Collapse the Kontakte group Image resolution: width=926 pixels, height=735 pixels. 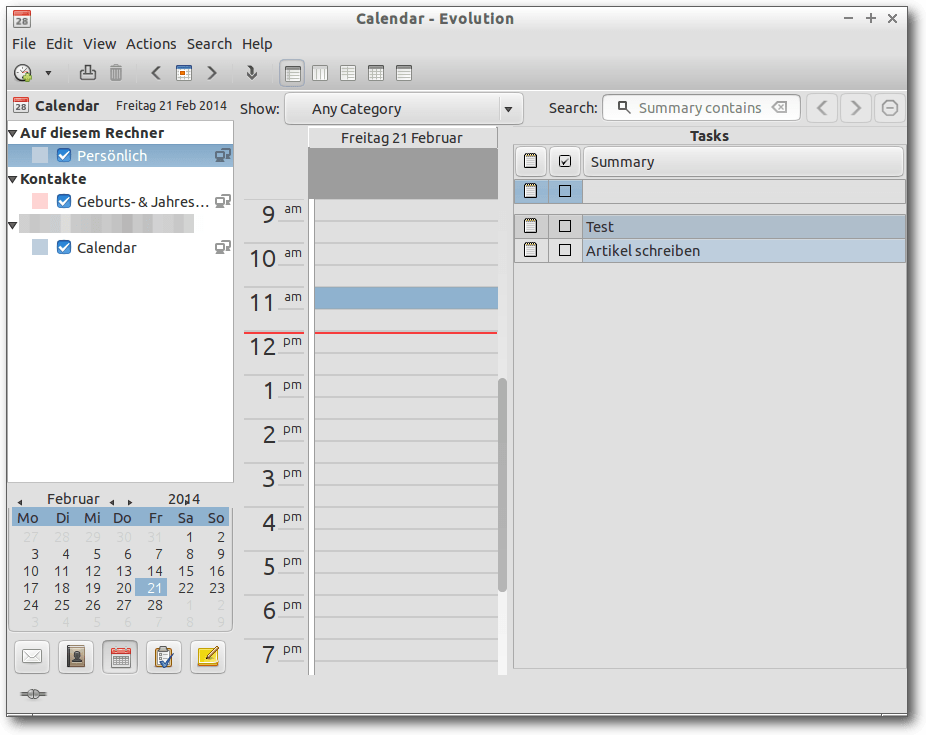[x=12, y=179]
